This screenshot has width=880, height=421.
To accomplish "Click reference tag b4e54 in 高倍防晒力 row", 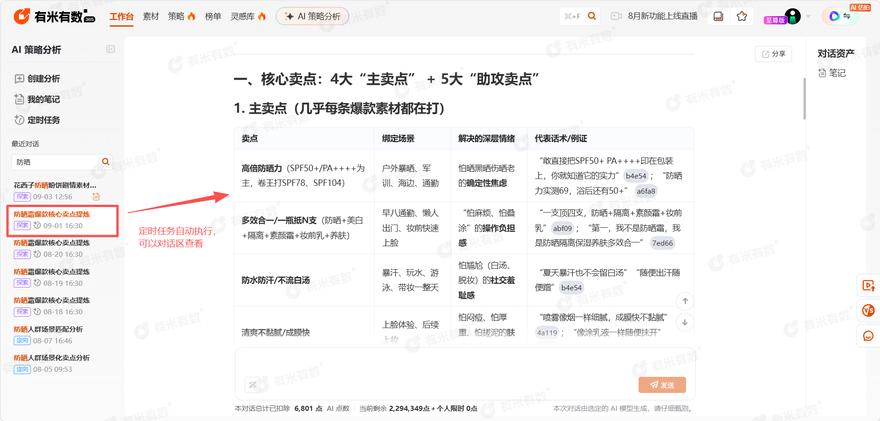I will pos(635,176).
